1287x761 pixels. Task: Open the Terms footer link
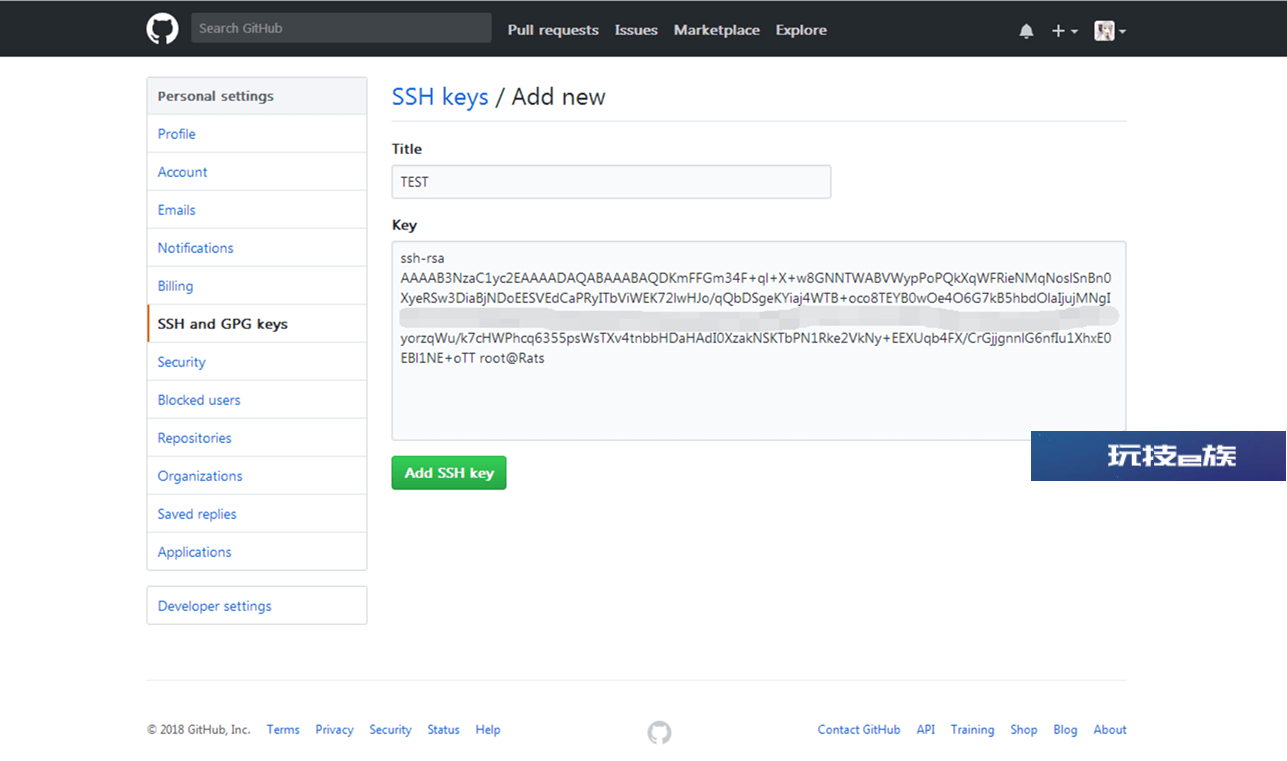[x=283, y=730]
